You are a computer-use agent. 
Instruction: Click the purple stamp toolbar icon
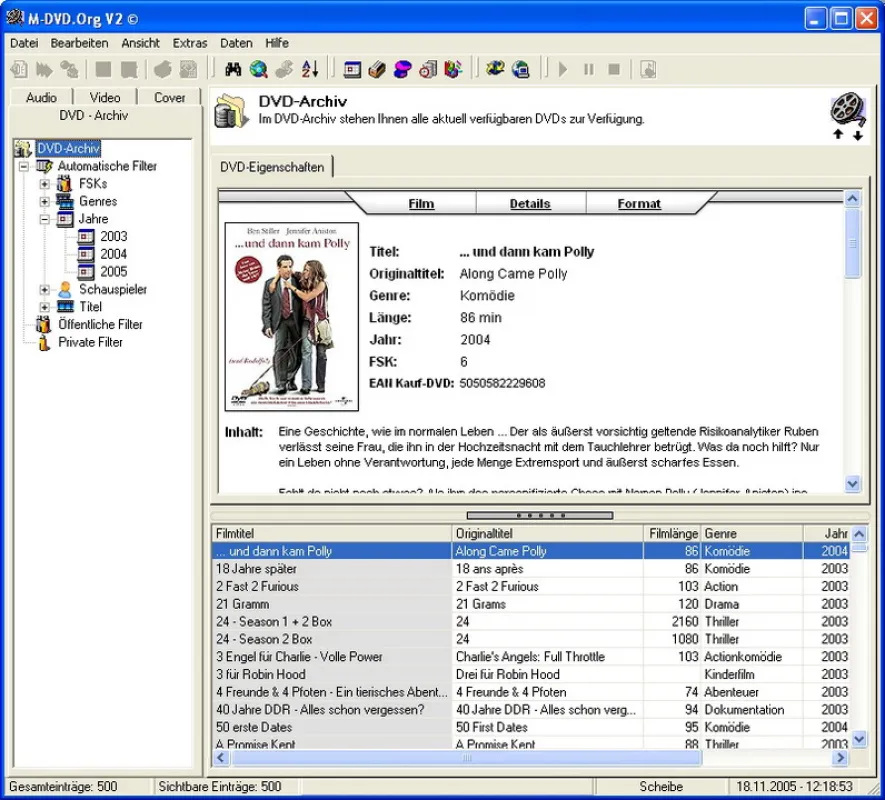[402, 69]
